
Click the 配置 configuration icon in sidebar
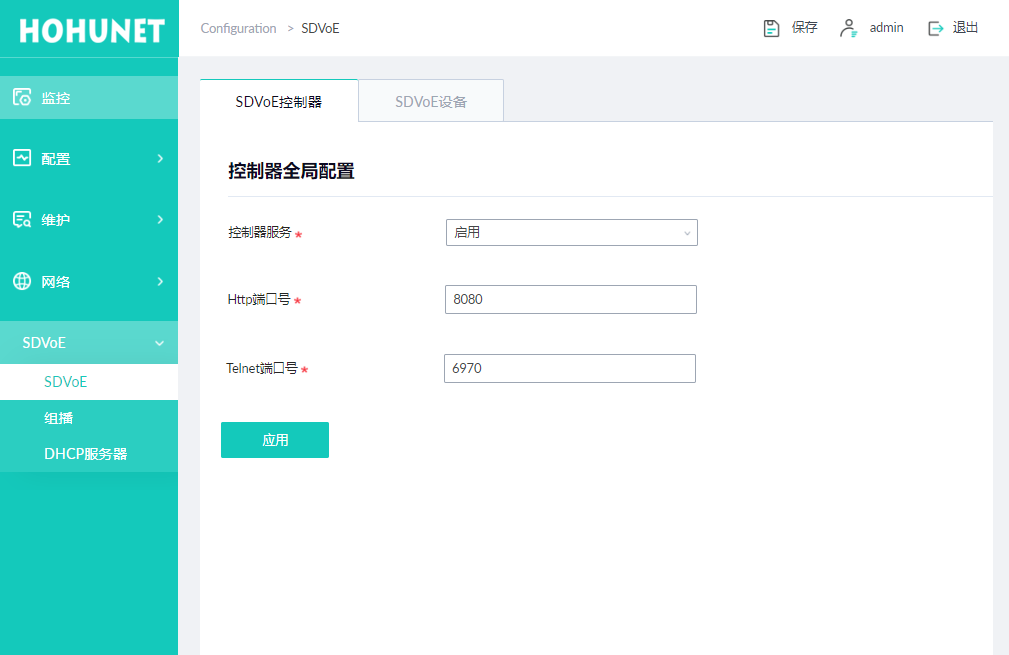[22, 158]
